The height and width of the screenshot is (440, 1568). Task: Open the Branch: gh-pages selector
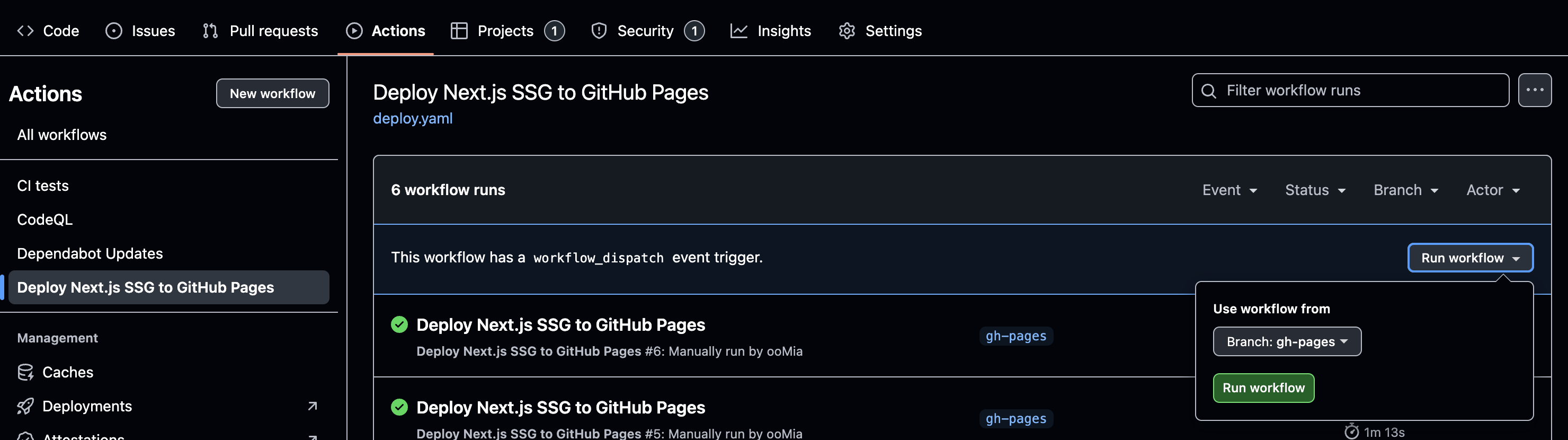tap(1287, 342)
